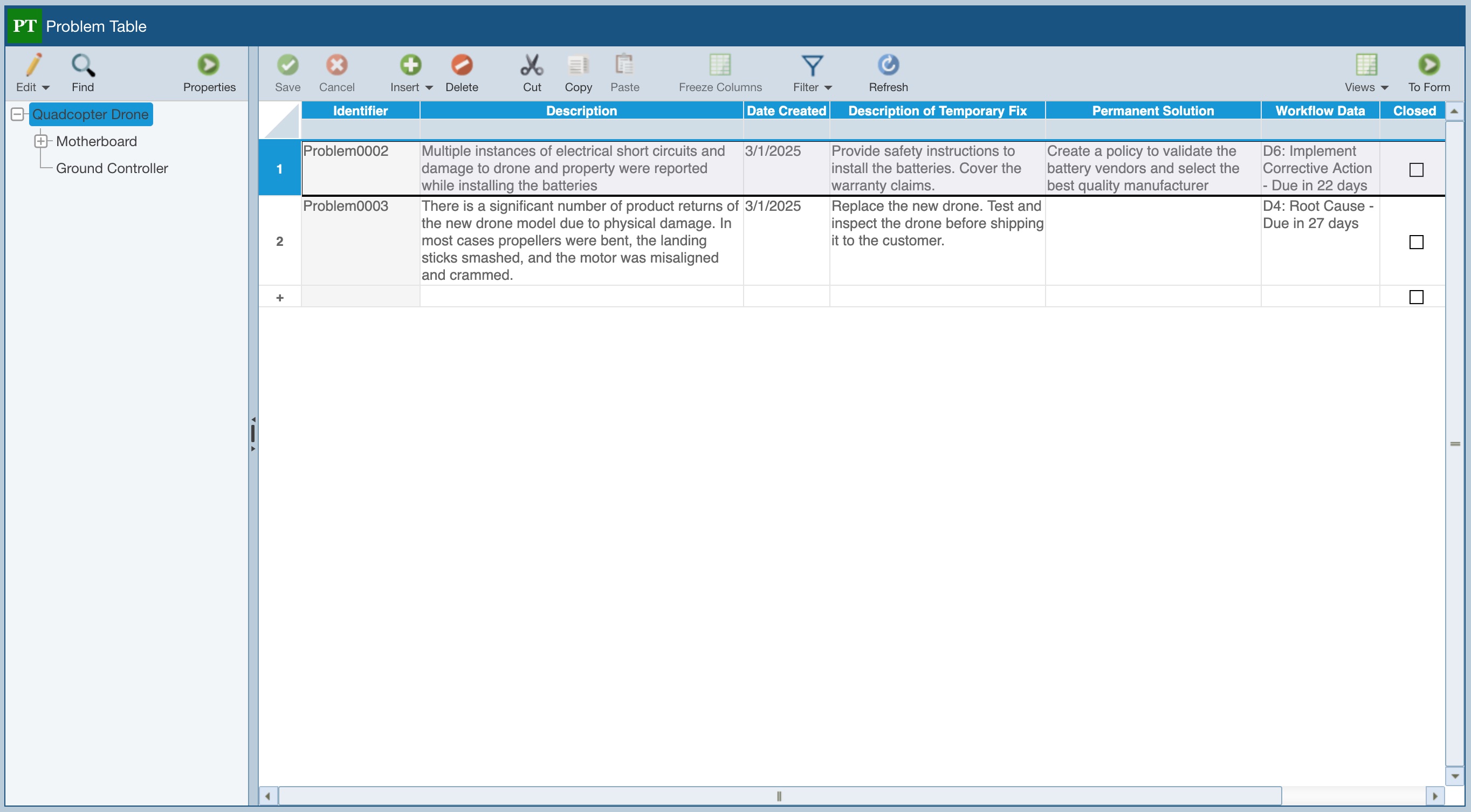Open Properties with the green arrow icon
Viewport: 1471px width, 812px height.
(x=209, y=65)
